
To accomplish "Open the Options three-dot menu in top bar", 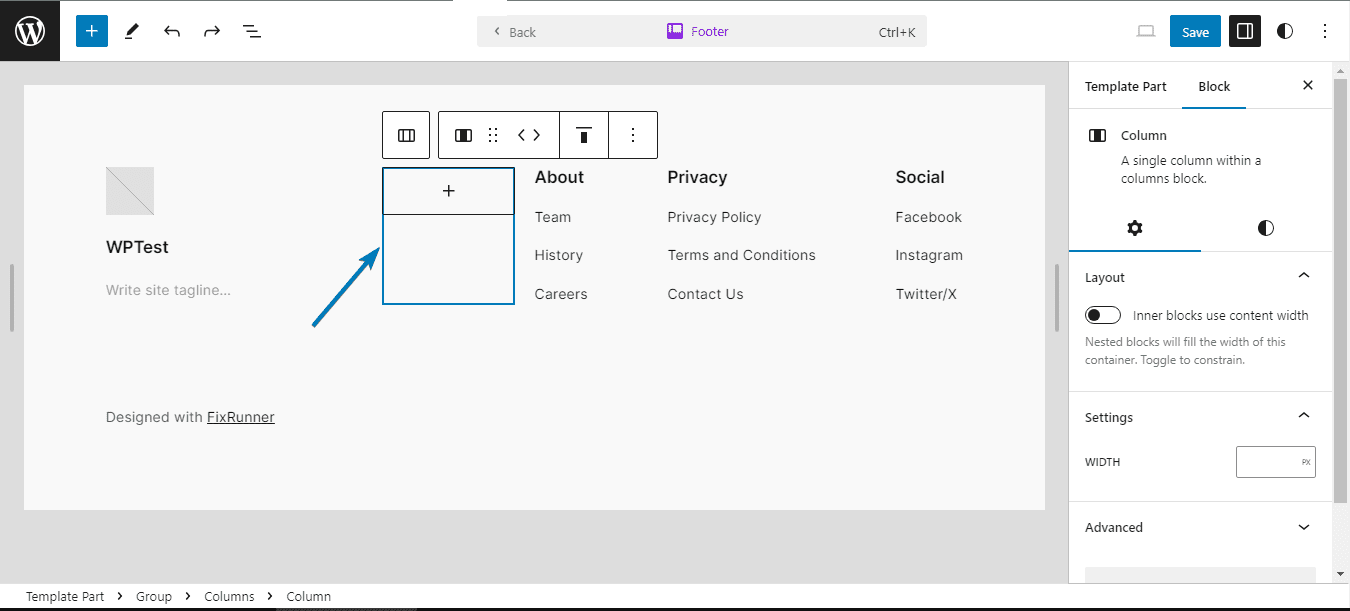I will [1325, 31].
